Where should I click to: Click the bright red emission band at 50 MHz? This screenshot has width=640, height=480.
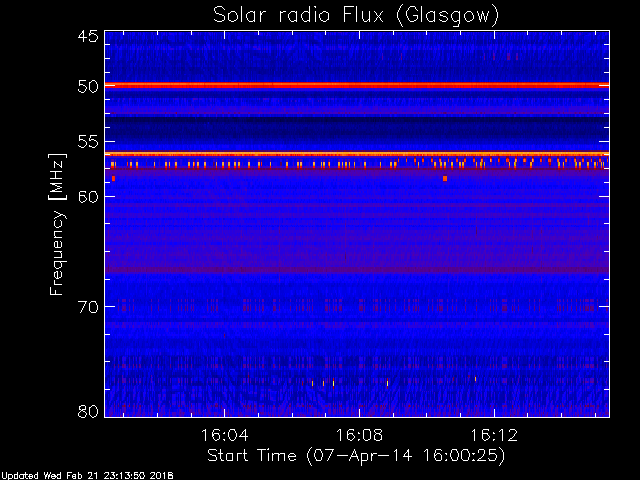(357, 85)
